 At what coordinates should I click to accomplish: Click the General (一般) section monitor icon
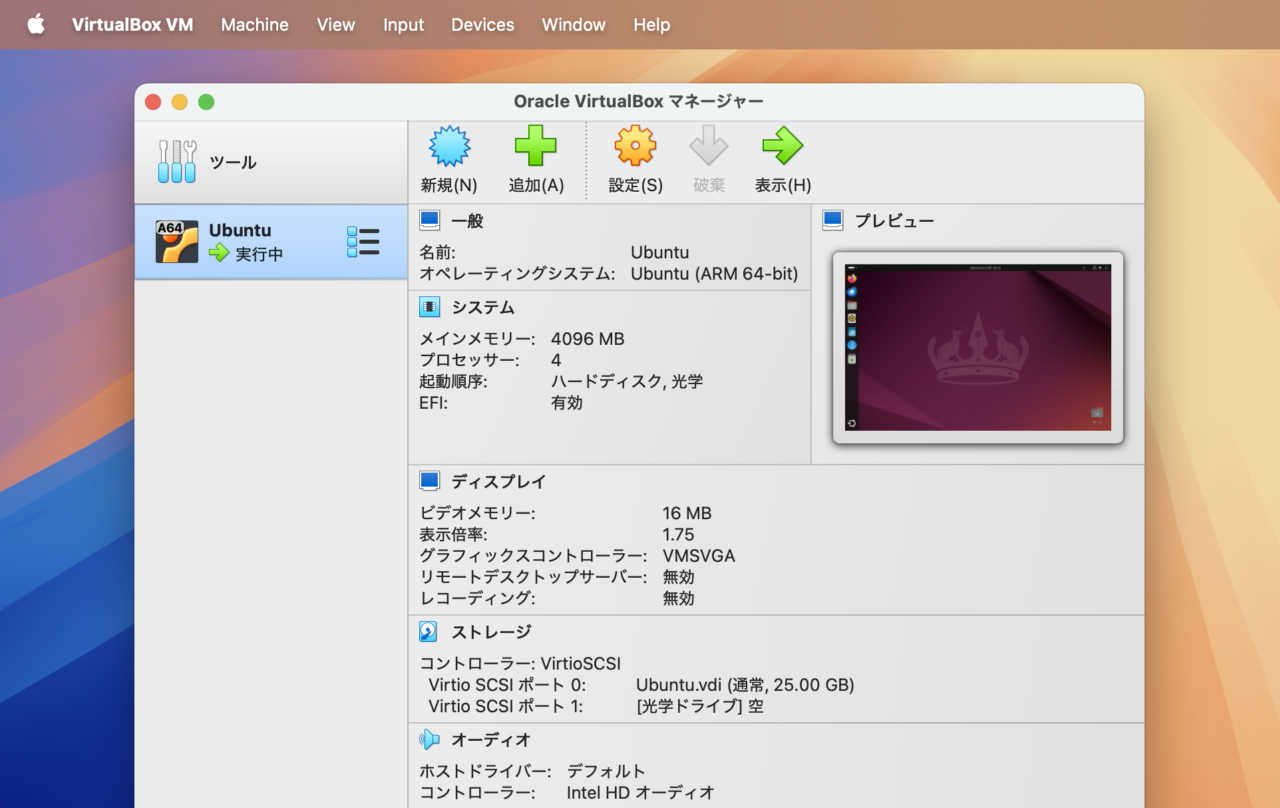(430, 220)
